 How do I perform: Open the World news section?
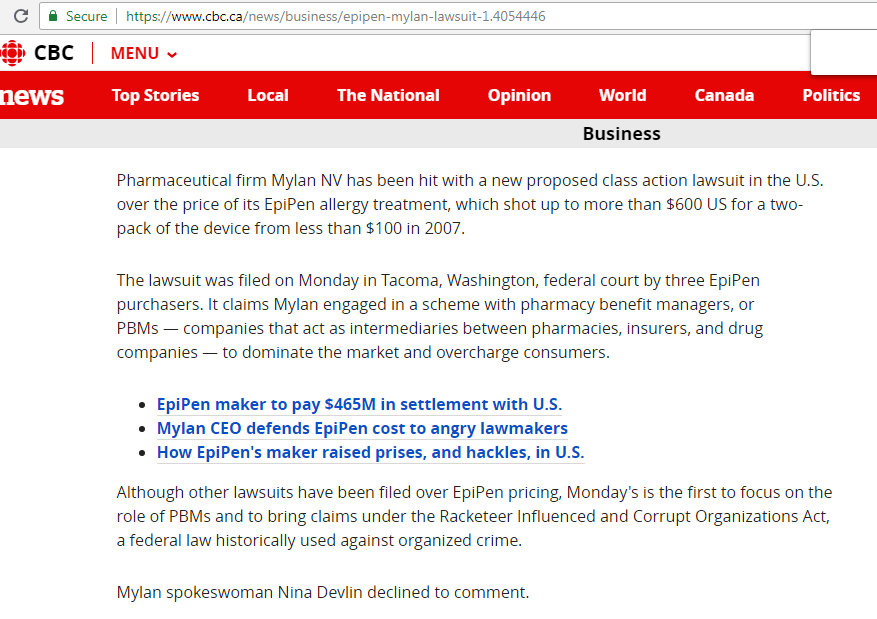[x=623, y=95]
